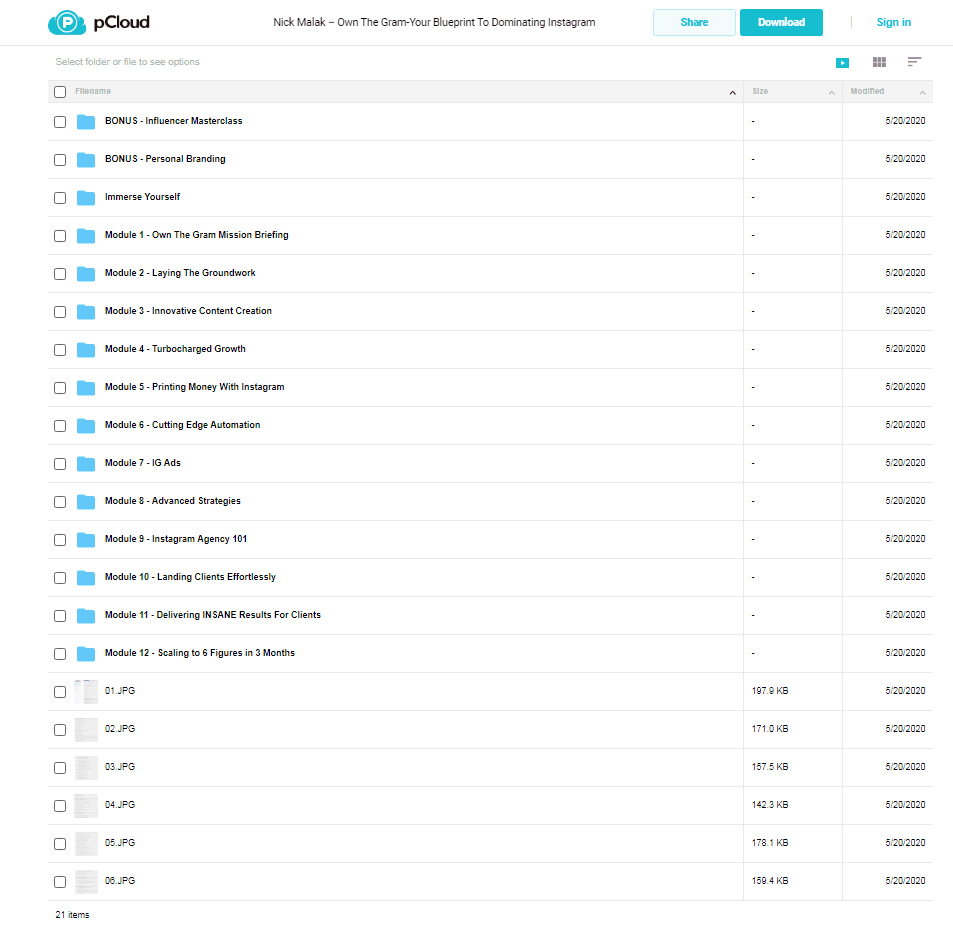Open Module 8 - Advanced Strategies folder

click(173, 501)
